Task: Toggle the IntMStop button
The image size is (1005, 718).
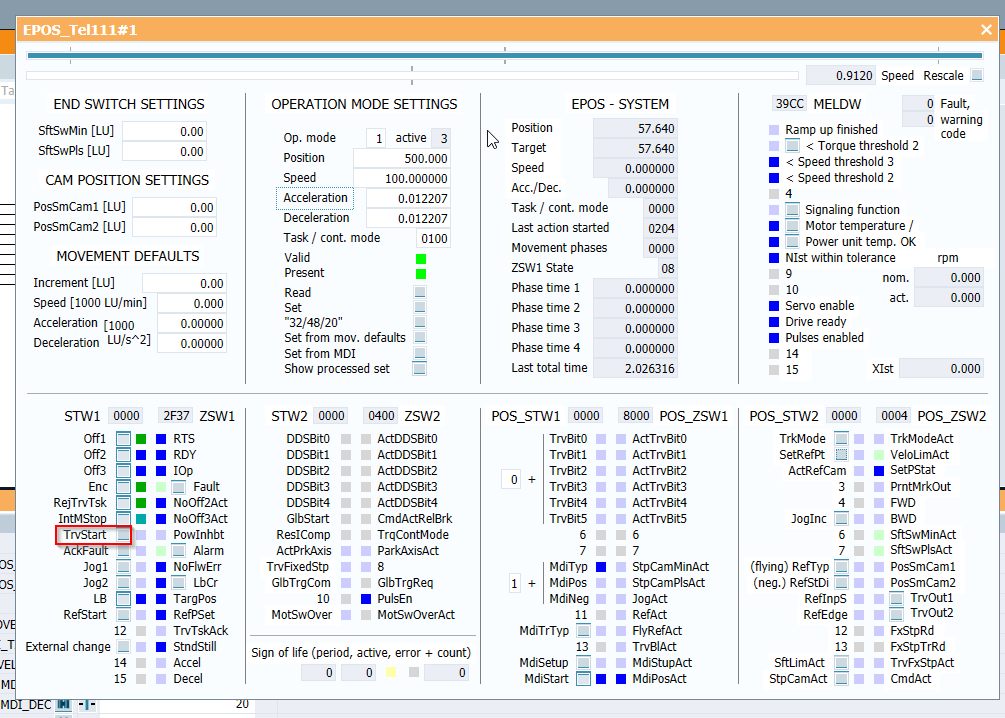Action: click(123, 519)
